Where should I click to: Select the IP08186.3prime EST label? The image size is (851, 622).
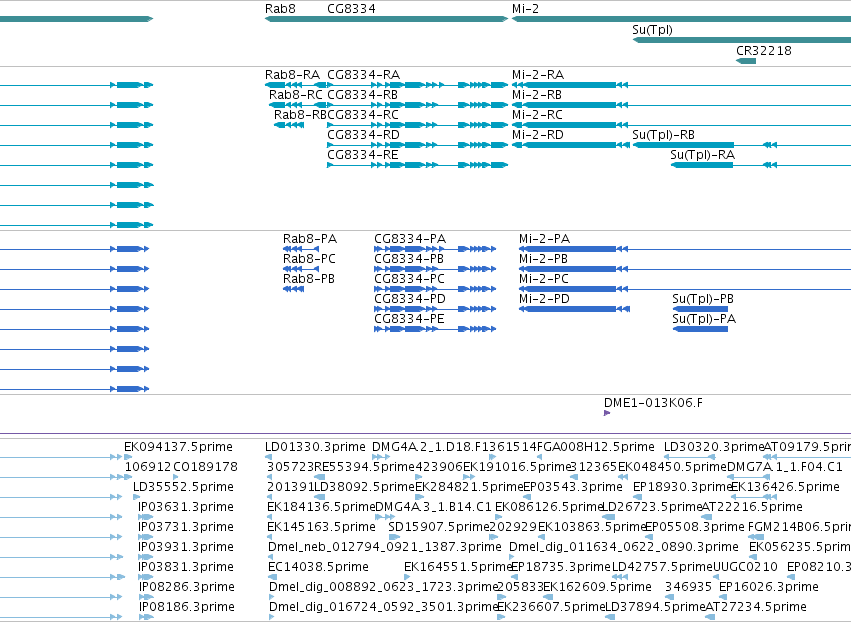click(187, 607)
